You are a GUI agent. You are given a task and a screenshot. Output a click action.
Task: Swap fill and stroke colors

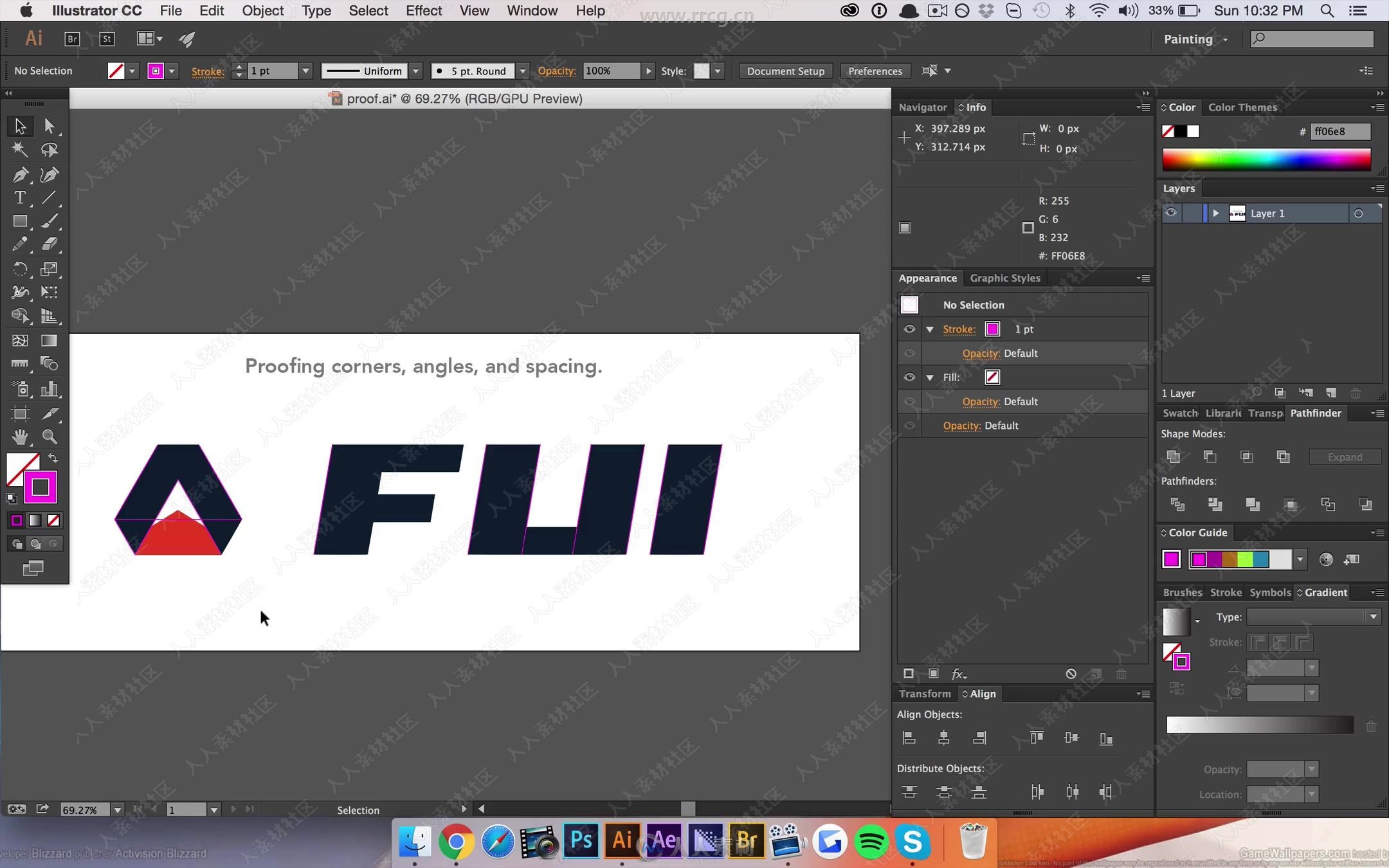[x=53, y=458]
